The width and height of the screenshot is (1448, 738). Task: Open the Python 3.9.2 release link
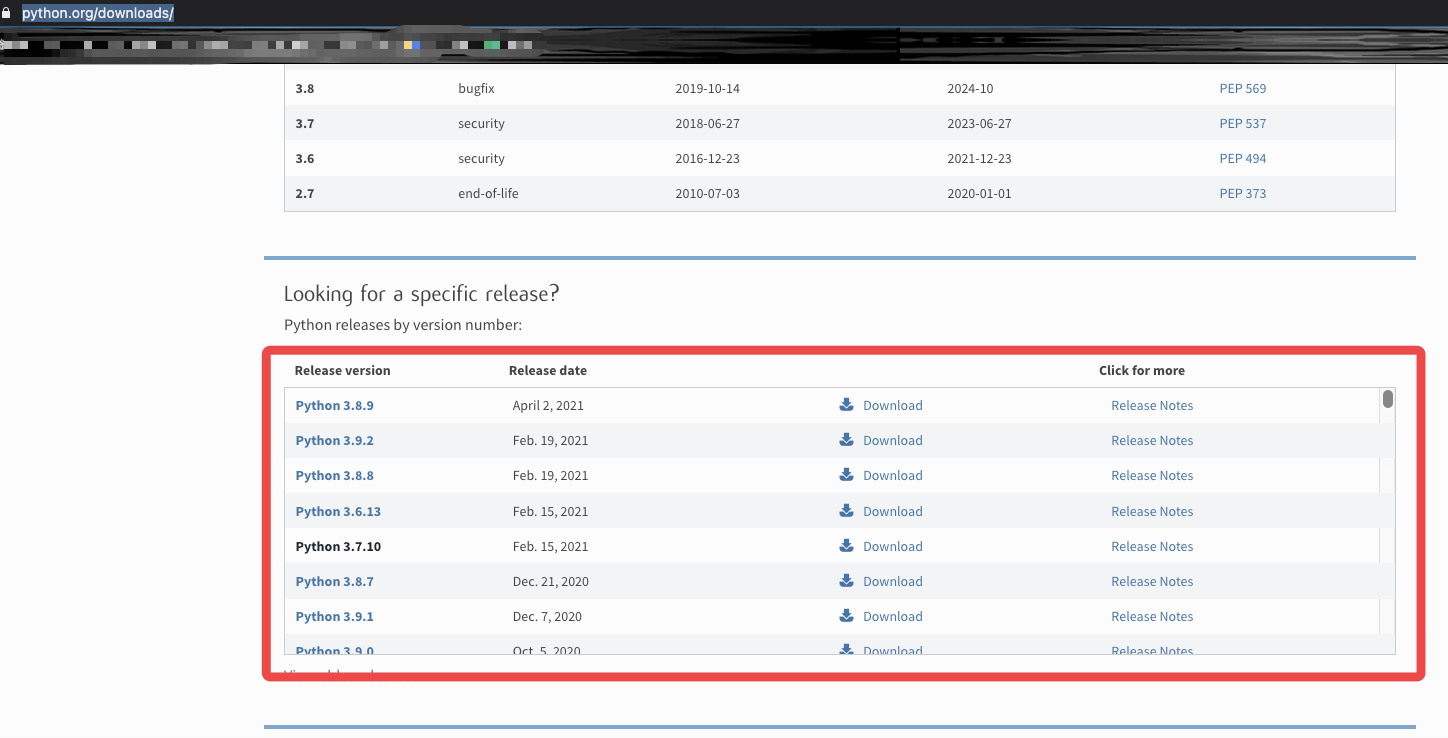coord(334,440)
